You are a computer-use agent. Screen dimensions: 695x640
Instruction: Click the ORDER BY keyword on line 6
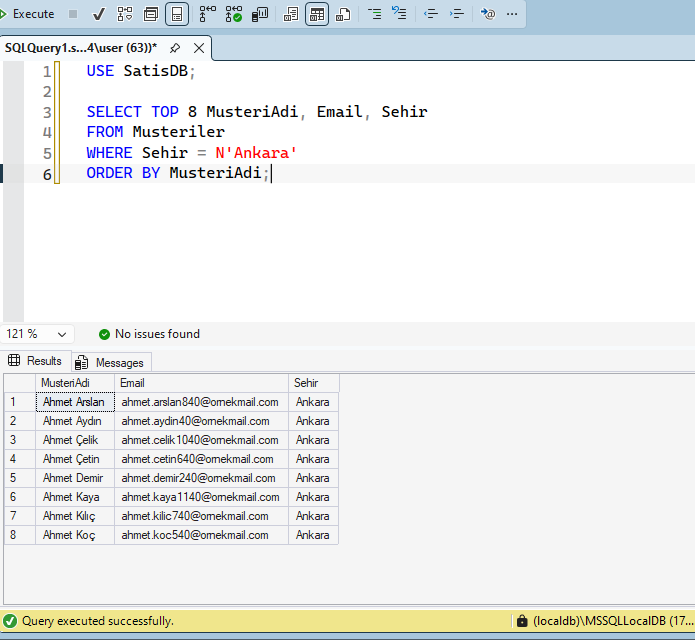(x=123, y=173)
